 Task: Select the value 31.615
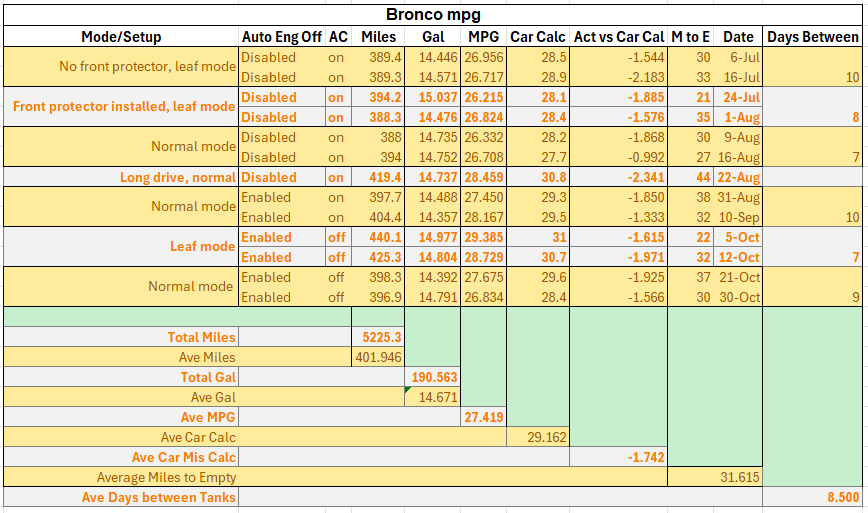pos(715,477)
